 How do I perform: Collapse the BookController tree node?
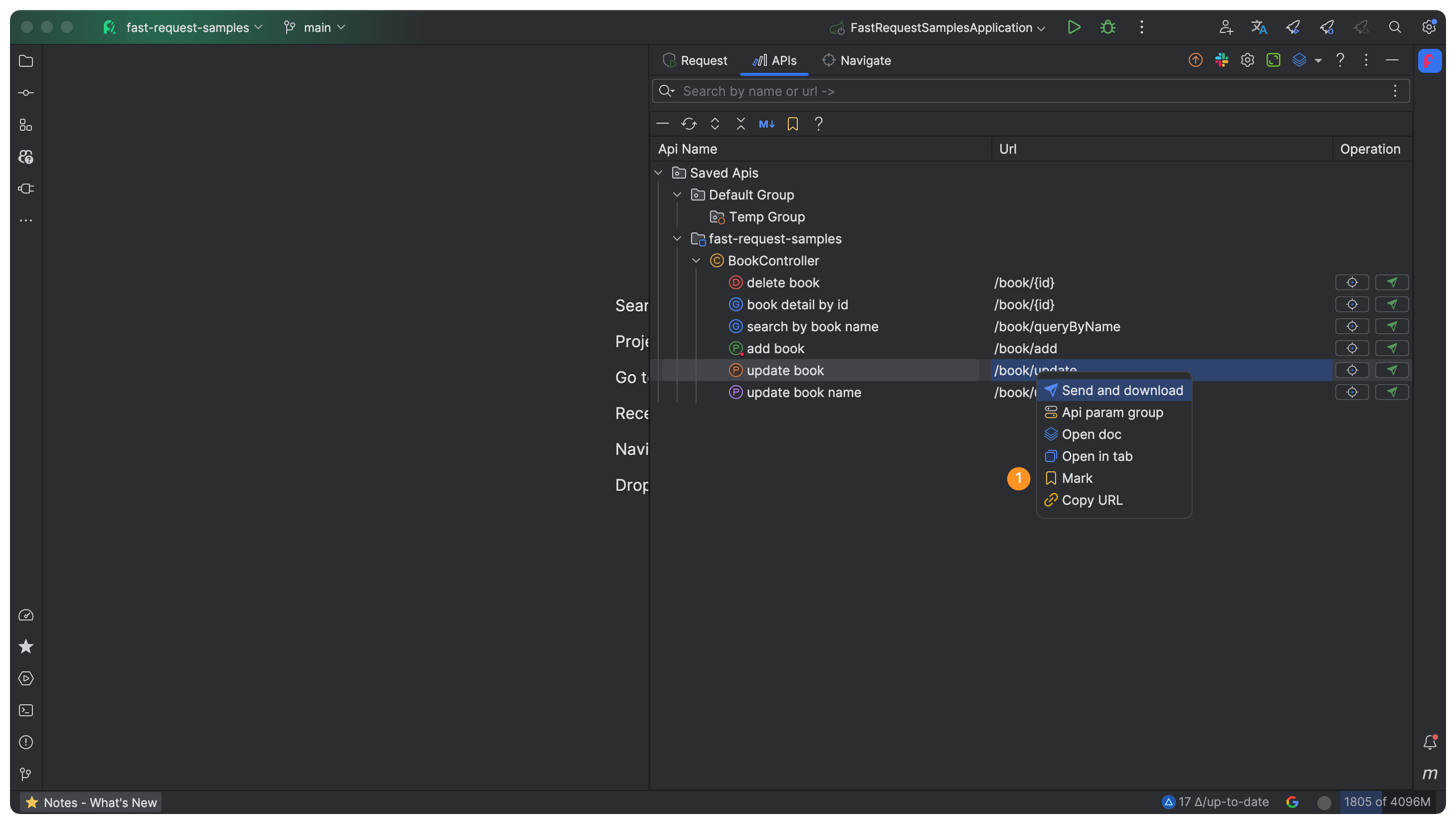coord(696,261)
